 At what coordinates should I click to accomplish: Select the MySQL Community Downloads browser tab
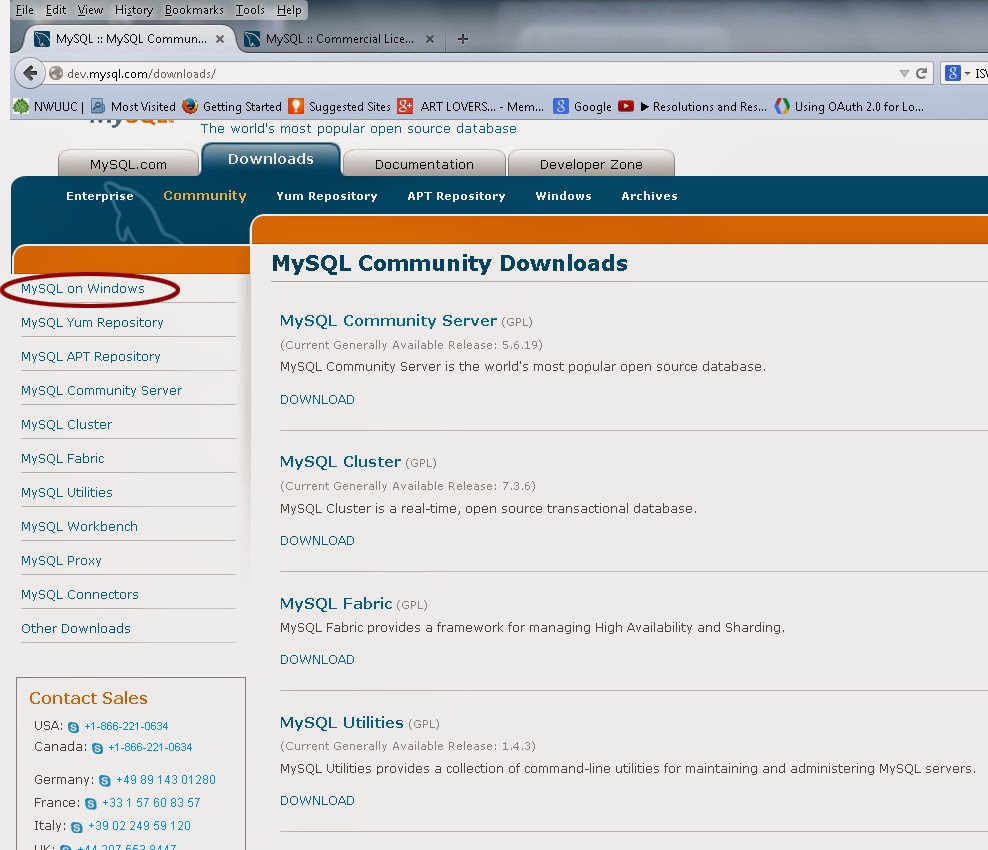click(x=130, y=39)
